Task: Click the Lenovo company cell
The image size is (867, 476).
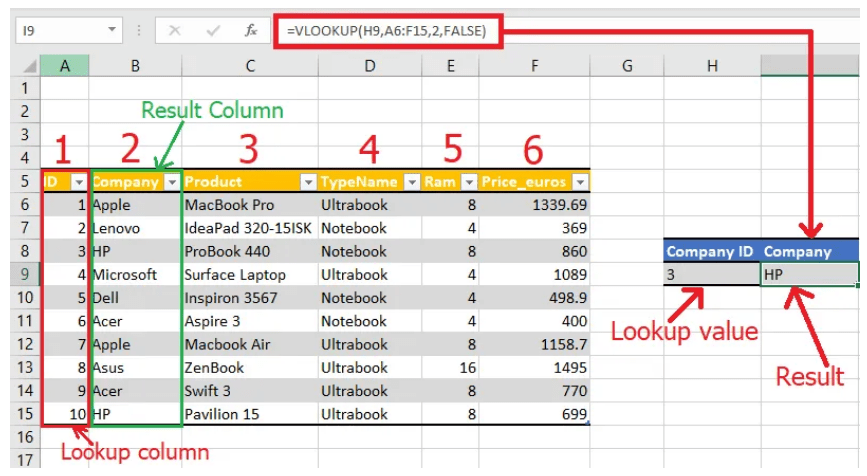Action: (x=135, y=228)
